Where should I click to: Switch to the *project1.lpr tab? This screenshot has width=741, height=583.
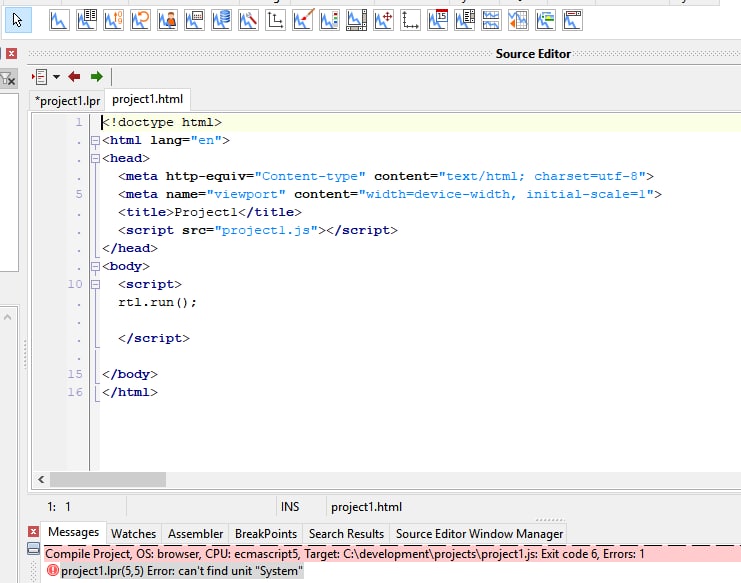click(x=67, y=101)
